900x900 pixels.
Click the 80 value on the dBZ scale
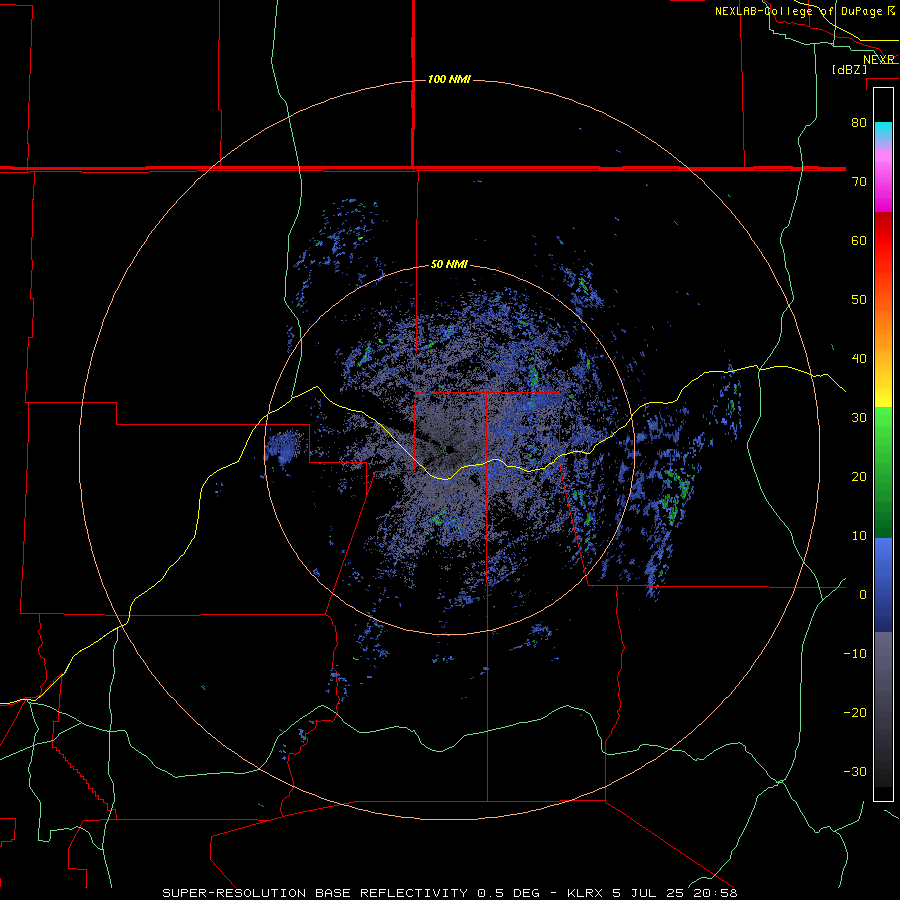click(859, 123)
